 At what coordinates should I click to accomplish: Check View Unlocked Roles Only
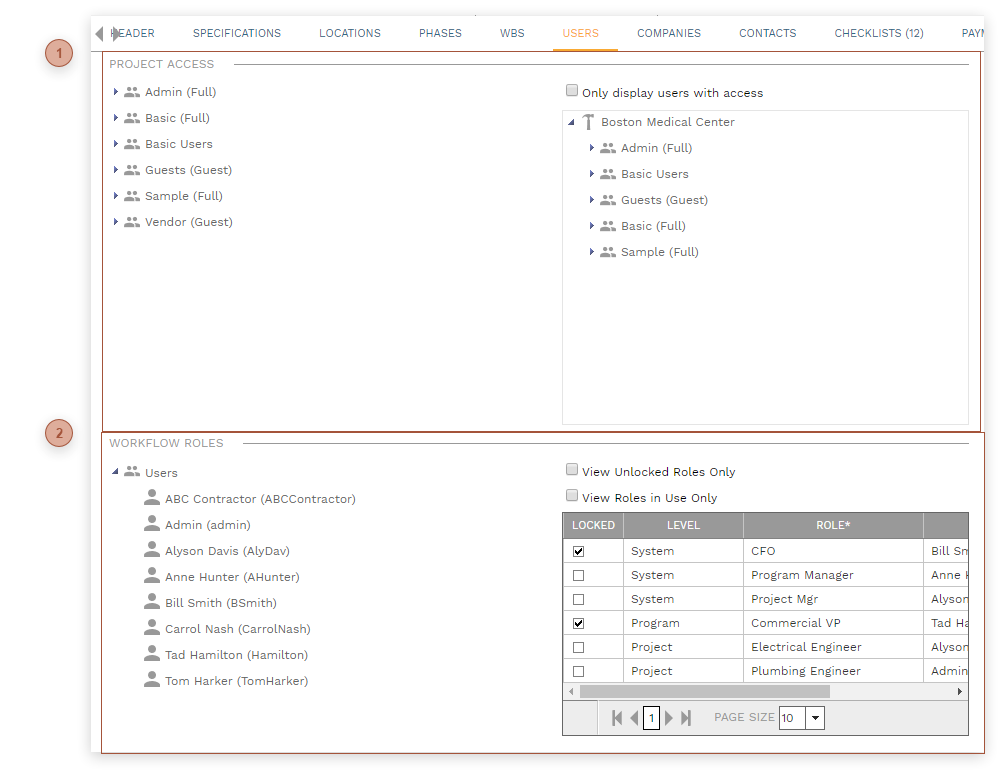click(x=572, y=469)
